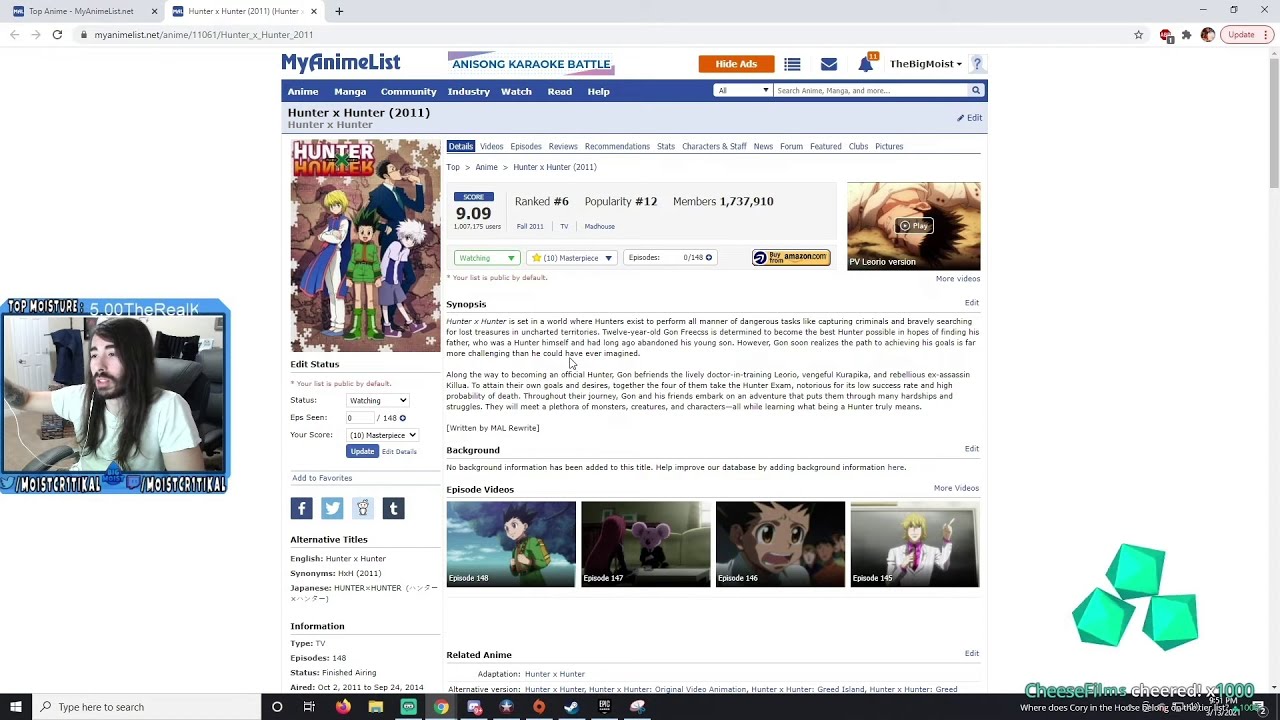This screenshot has width=1280, height=720.
Task: Open Task View on the taskbar
Action: [x=309, y=707]
